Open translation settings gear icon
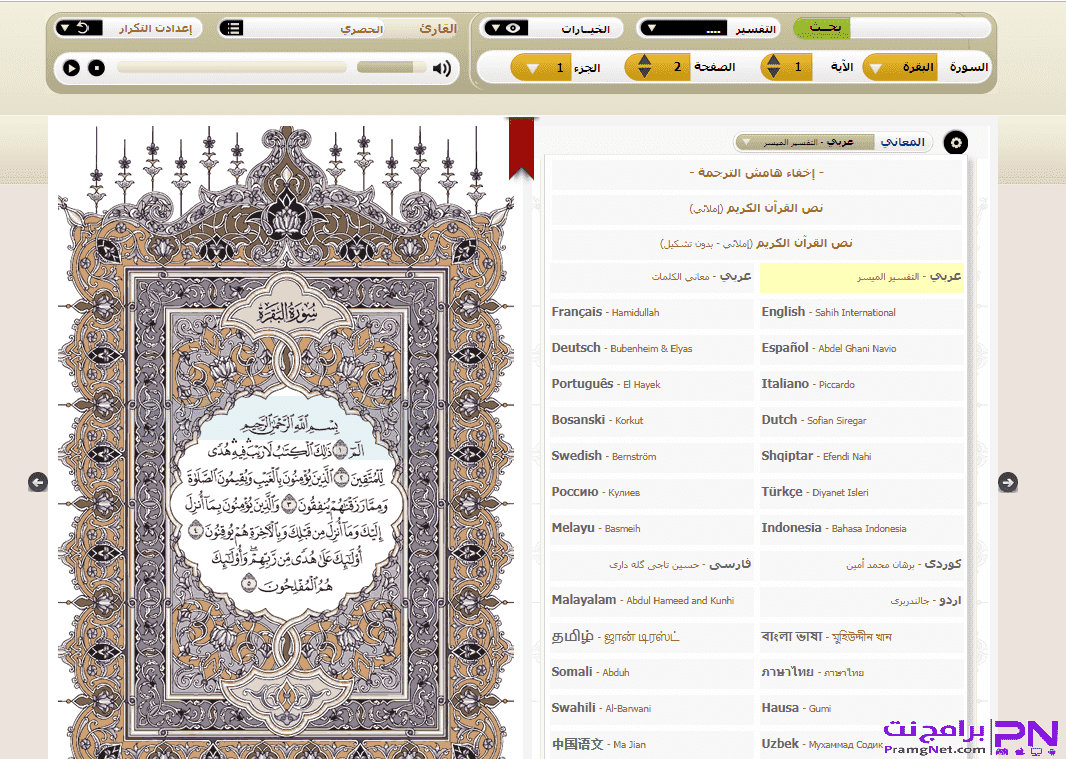Image resolution: width=1066 pixels, height=759 pixels. pos(956,143)
